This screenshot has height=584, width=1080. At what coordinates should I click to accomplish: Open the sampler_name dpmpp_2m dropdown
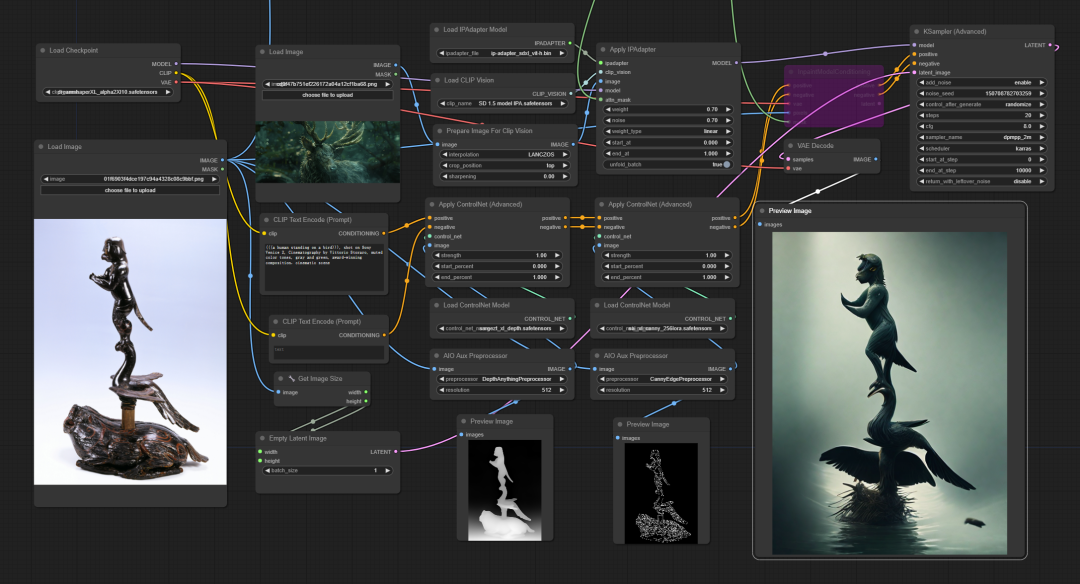[982, 138]
